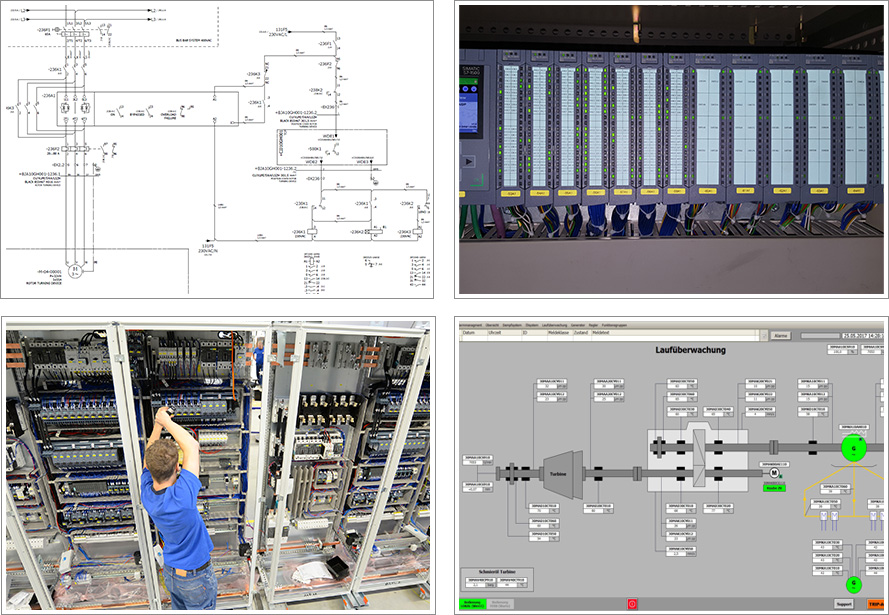Open the electrical schematic diagram image
This screenshot has width=889, height=615.
coord(217,149)
